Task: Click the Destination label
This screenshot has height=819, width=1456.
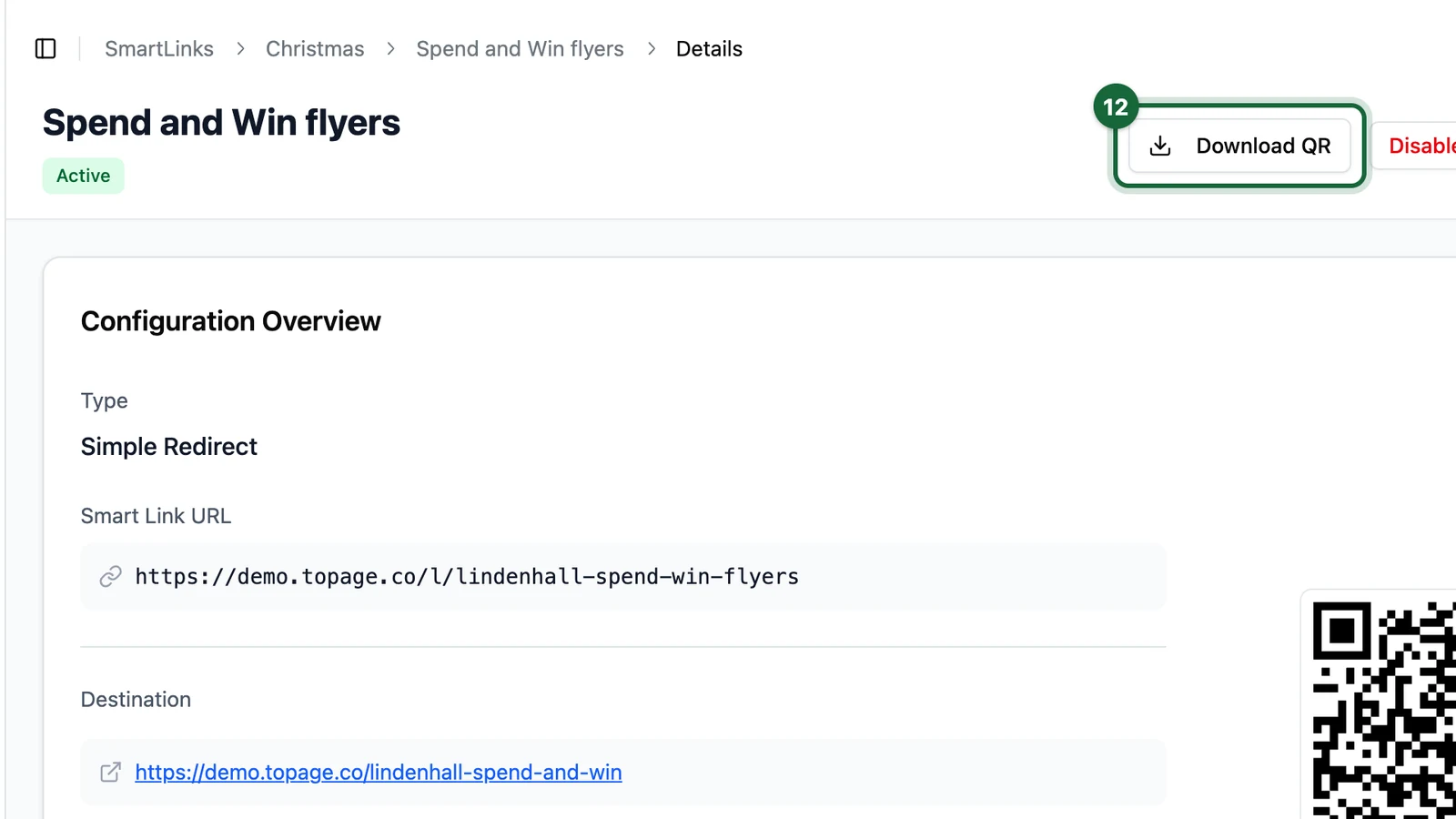Action: (x=136, y=700)
